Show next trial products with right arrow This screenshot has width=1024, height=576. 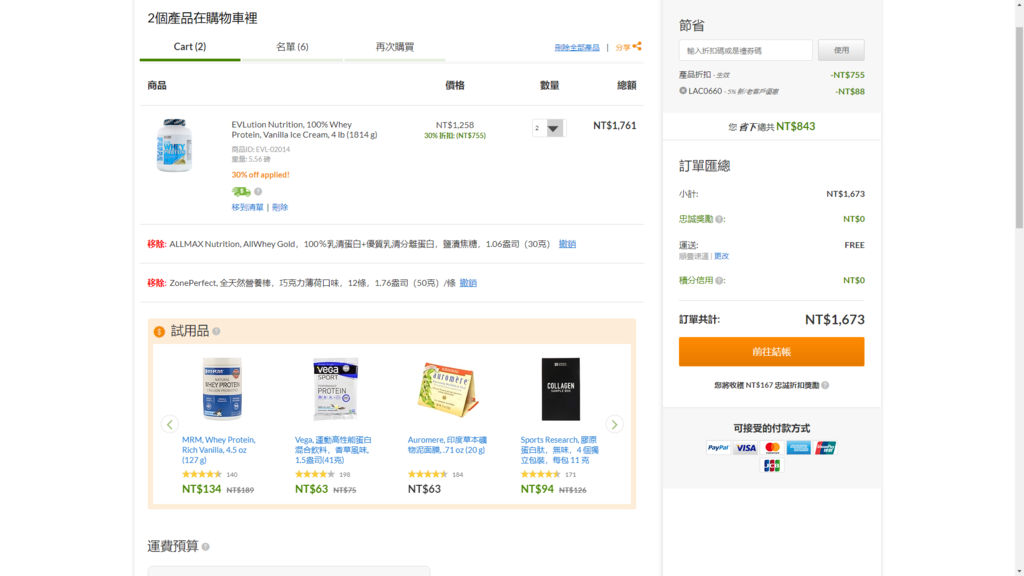click(614, 424)
